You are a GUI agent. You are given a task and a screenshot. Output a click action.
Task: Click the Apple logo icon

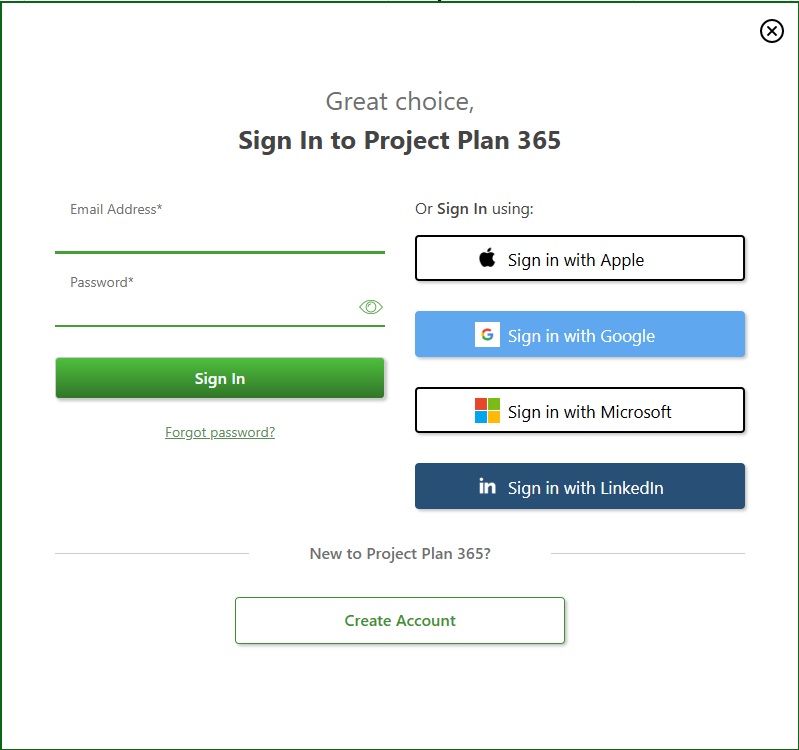pos(487,259)
